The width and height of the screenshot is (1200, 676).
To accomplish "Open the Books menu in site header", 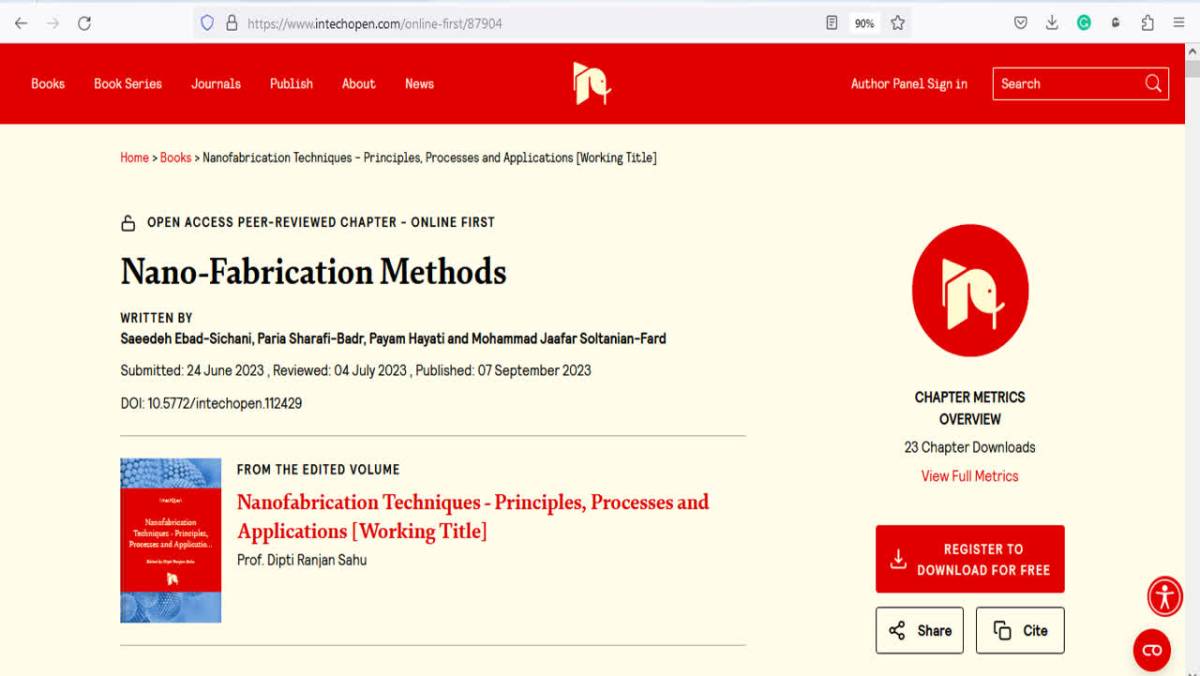I will (48, 84).
